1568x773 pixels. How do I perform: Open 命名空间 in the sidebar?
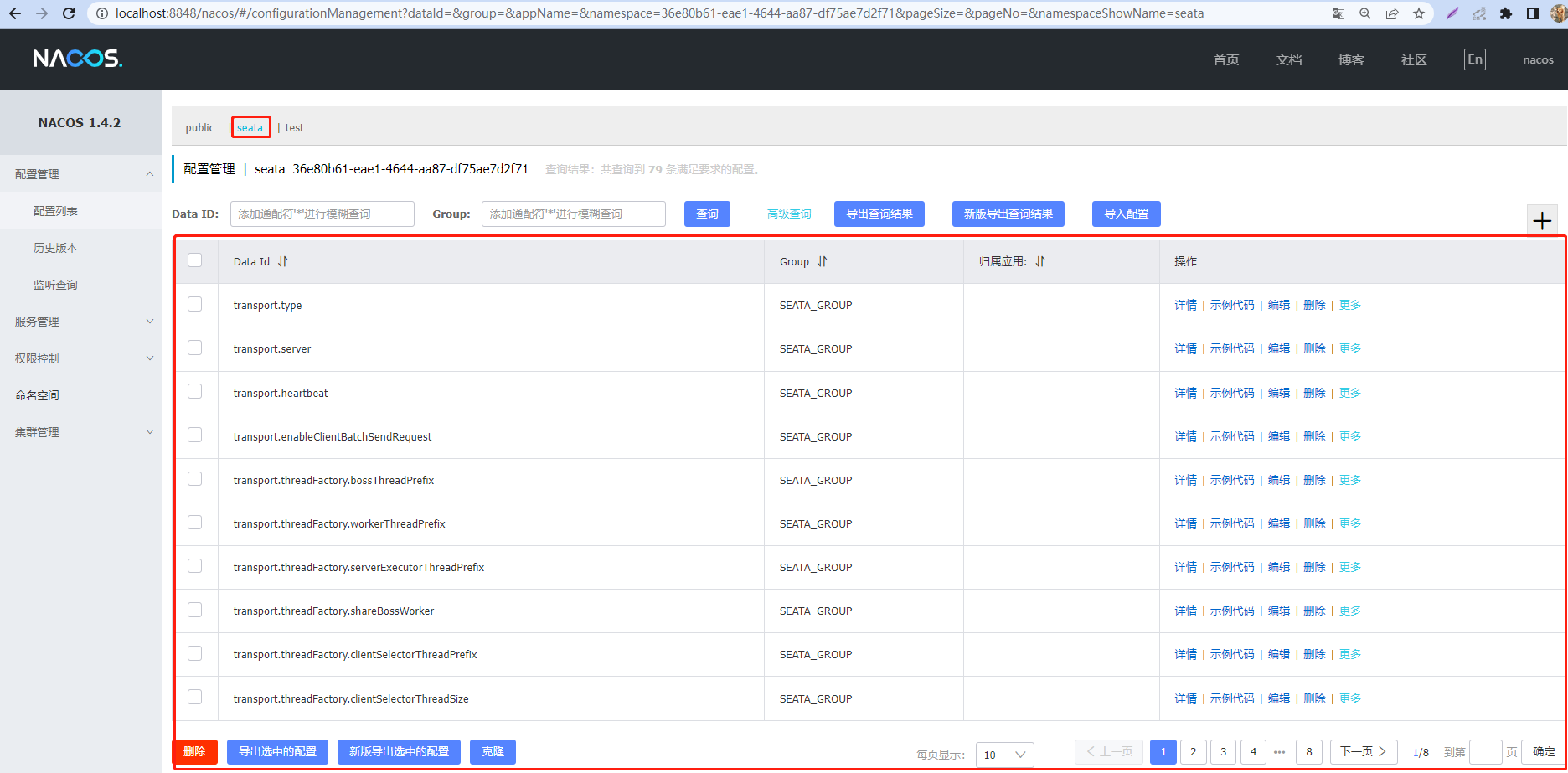coord(37,395)
